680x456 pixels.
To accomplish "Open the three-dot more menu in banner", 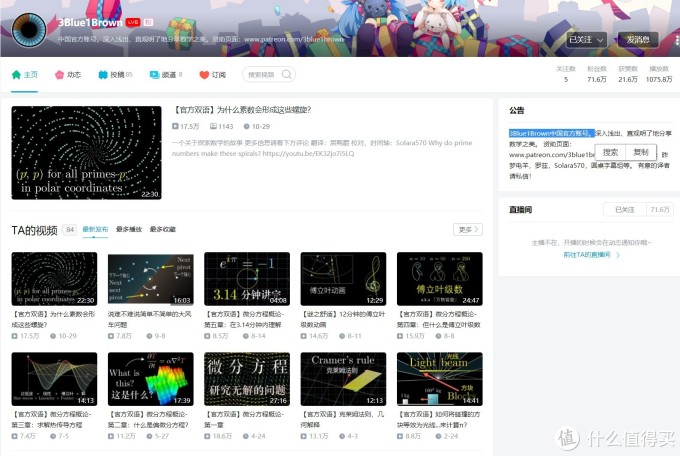I will pos(677,40).
